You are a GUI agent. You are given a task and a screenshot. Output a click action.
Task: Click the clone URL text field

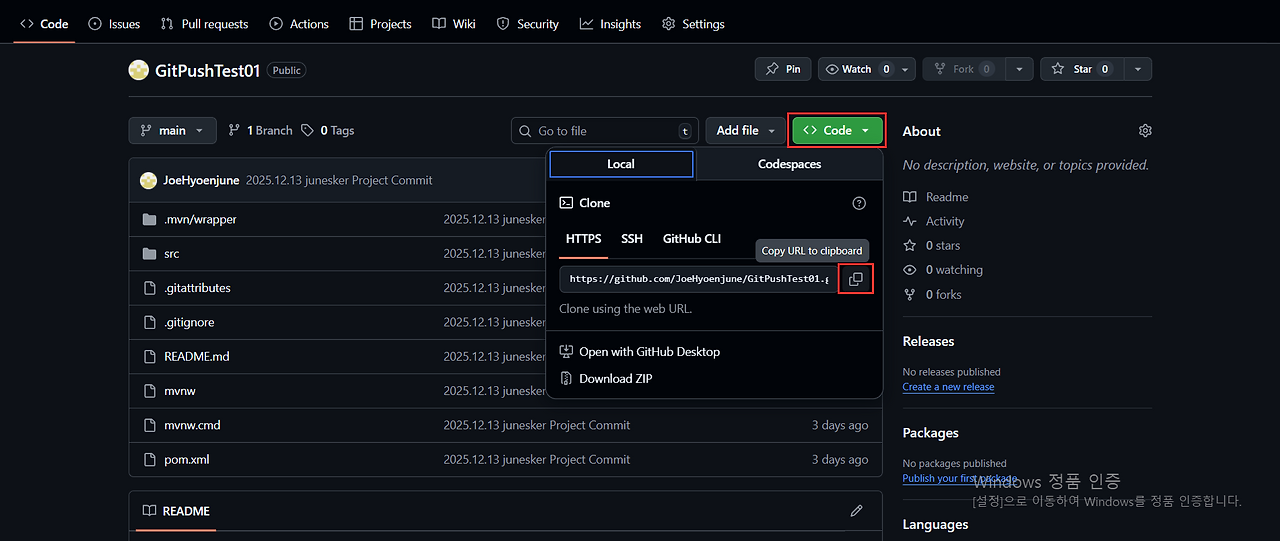(699, 279)
